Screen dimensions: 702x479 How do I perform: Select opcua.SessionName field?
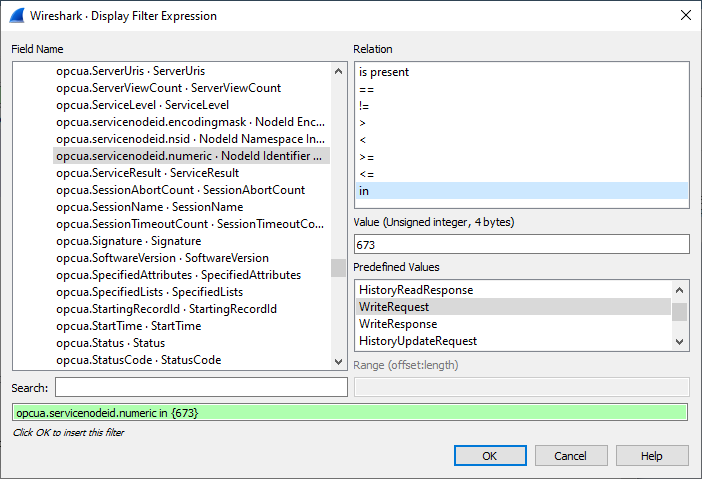(191, 207)
